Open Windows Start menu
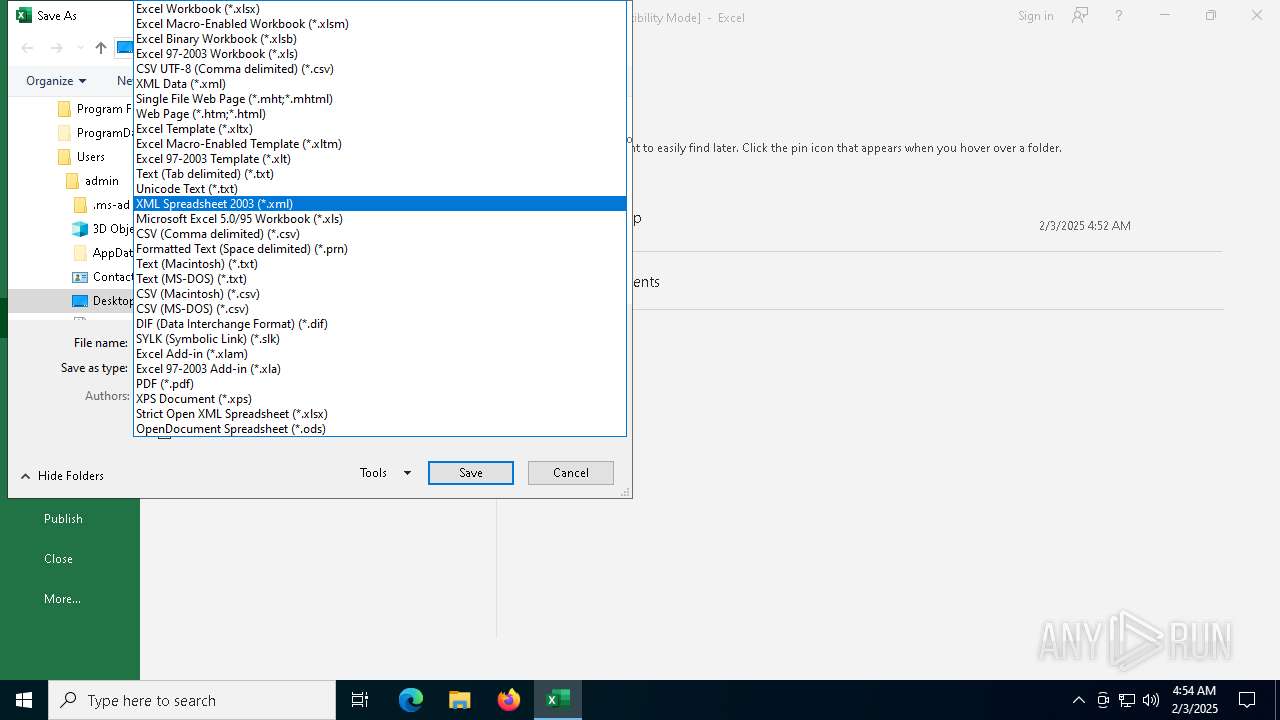The image size is (1280, 720). point(24,700)
